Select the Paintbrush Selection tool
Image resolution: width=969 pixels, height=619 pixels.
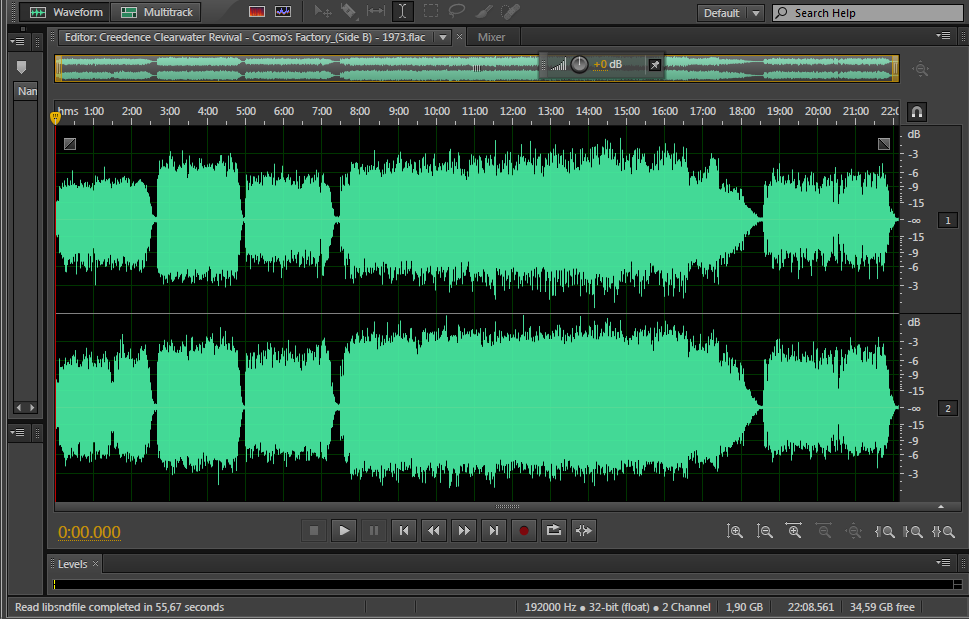pyautogui.click(x=484, y=11)
